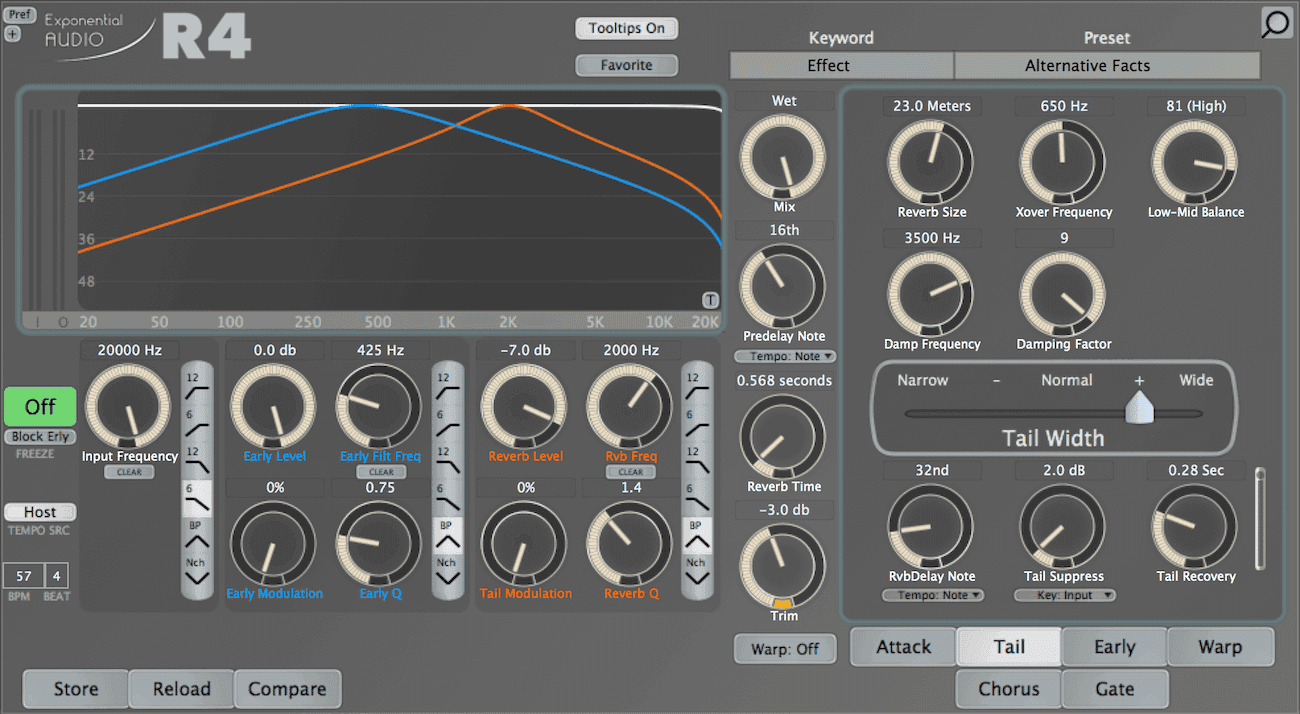The image size is (1300, 714).
Task: Click the vertical scrollbar beside Tail Recovery
Action: pyautogui.click(x=1260, y=518)
